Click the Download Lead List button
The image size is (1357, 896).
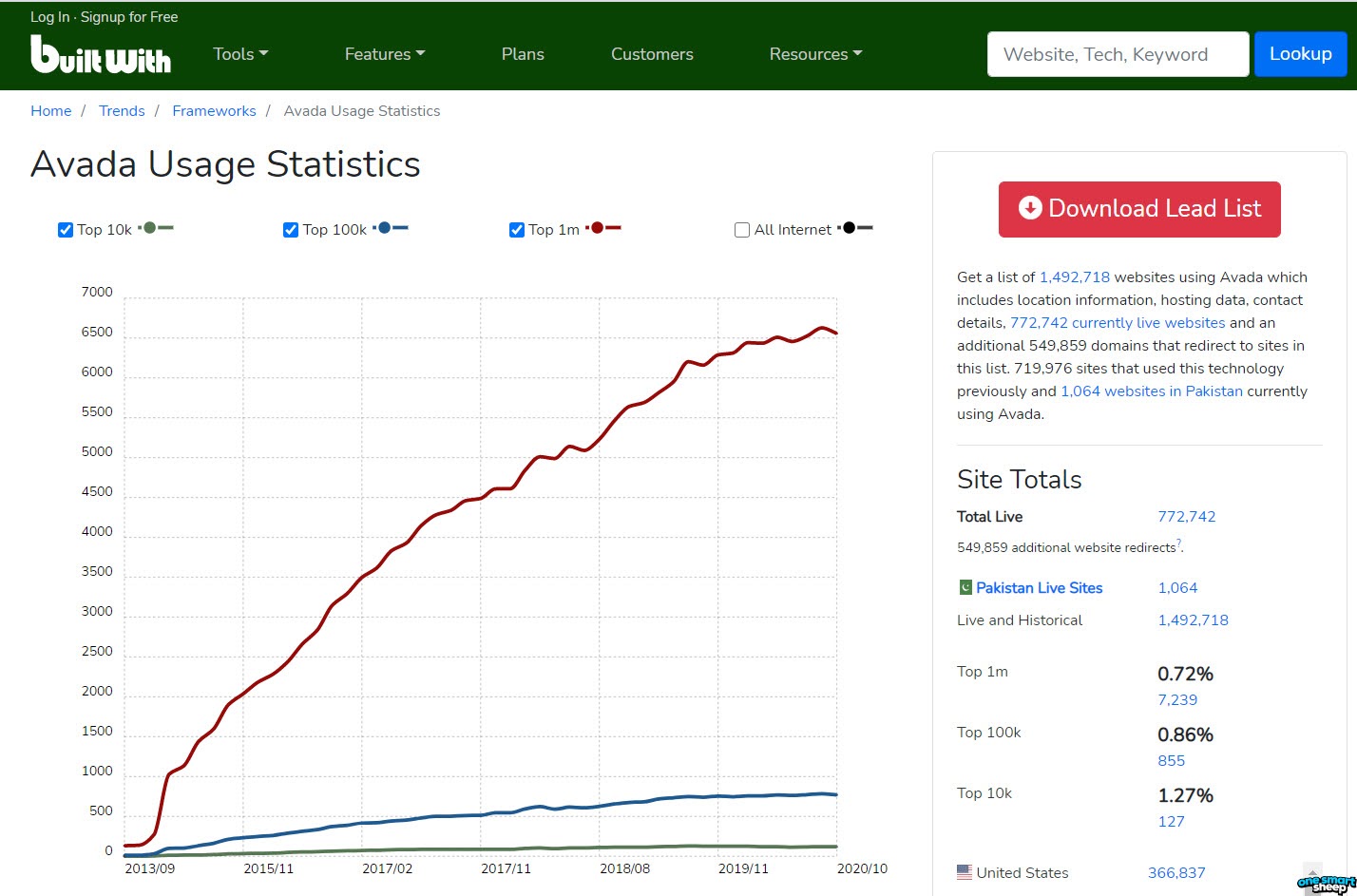click(x=1139, y=209)
